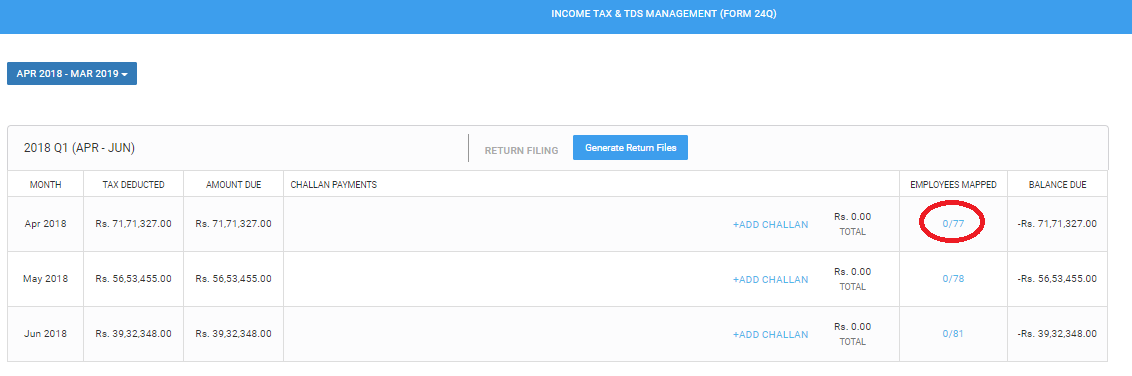The height and width of the screenshot is (376, 1132).
Task: Click the BALANCE DUE column header
Action: point(1058,185)
